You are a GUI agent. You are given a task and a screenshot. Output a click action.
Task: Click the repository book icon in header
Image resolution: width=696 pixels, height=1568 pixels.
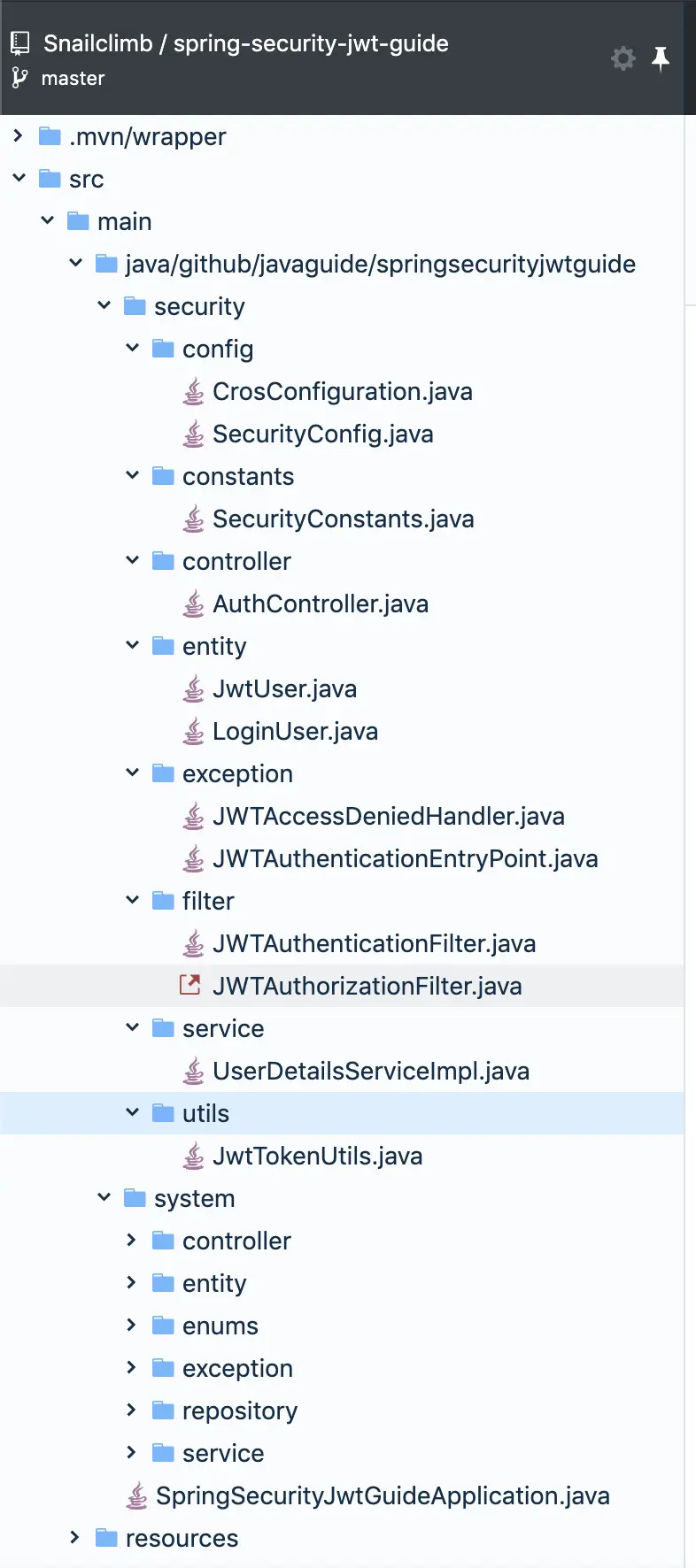20,42
